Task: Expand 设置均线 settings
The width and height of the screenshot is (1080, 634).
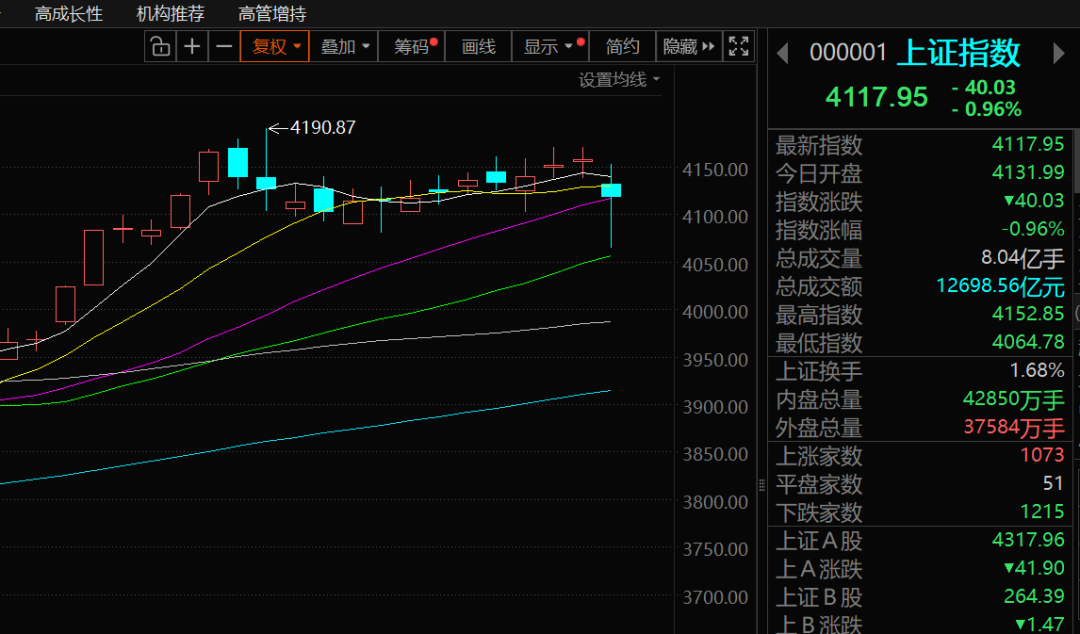Action: (x=619, y=80)
